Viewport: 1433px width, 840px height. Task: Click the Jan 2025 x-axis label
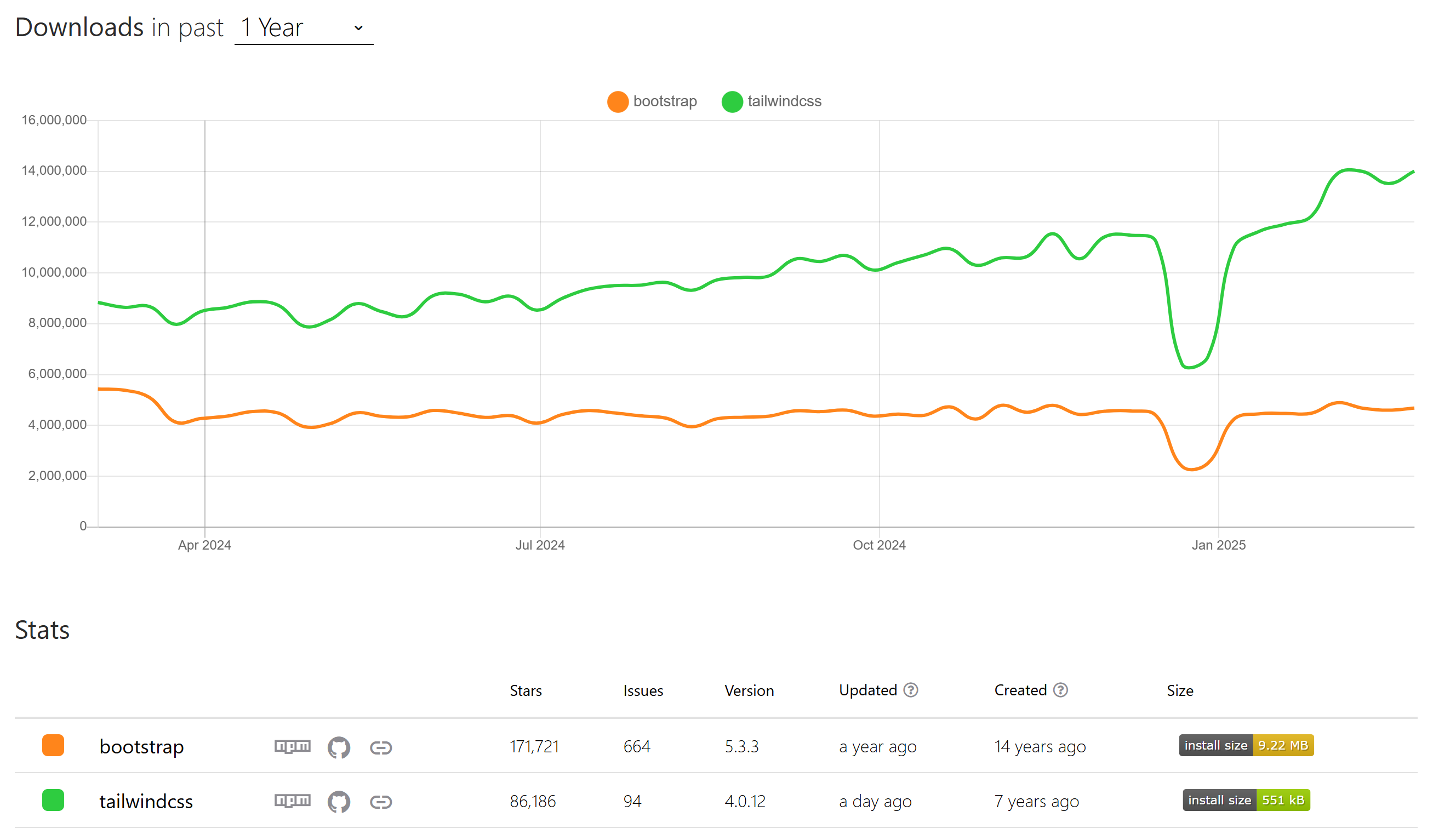[x=1218, y=545]
